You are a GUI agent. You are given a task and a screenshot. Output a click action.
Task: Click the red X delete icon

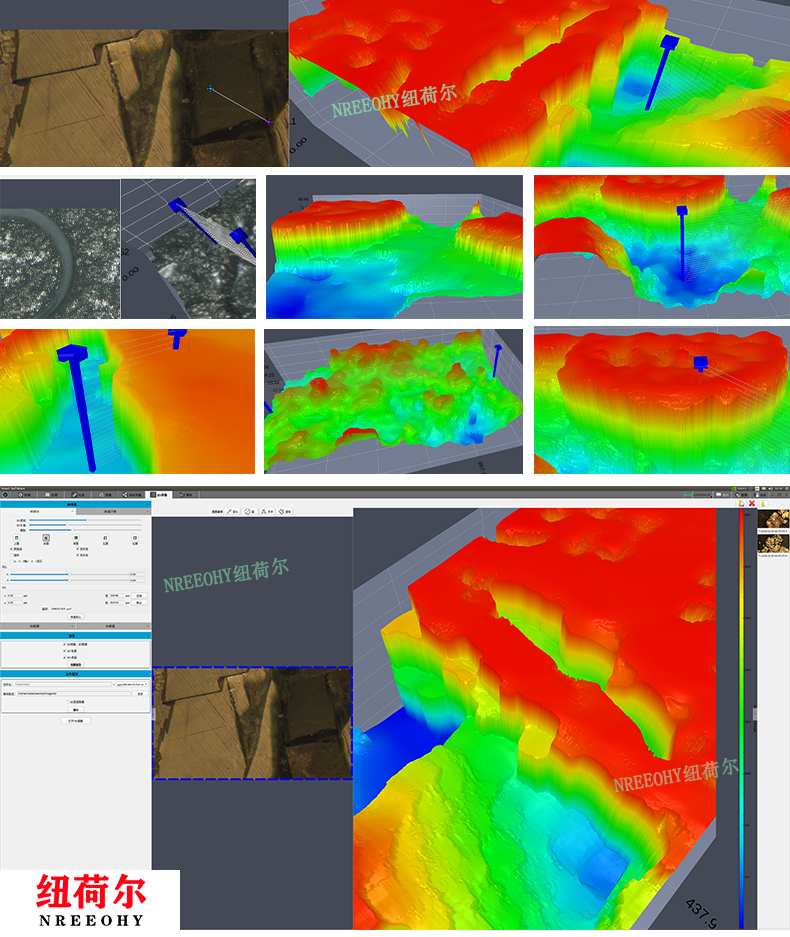click(x=752, y=504)
